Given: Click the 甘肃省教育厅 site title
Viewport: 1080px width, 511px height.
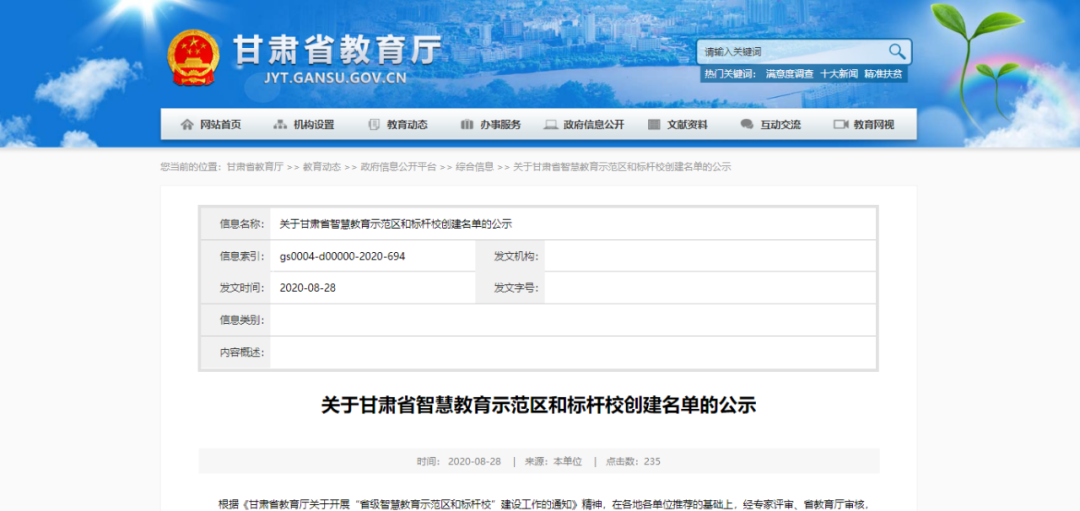Looking at the screenshot, I should (337, 49).
